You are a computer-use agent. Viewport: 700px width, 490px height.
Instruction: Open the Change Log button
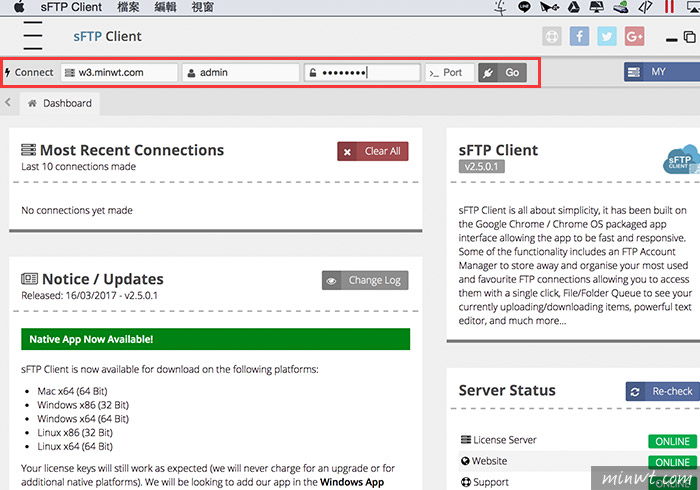pyautogui.click(x=365, y=280)
